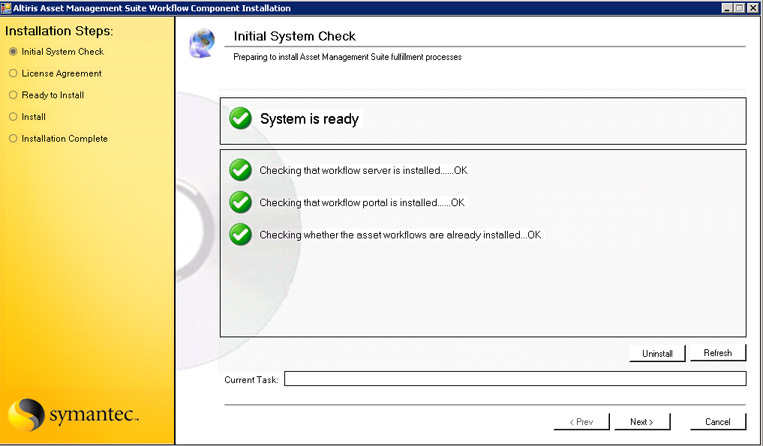Click the checkmark icon for workflow portal check

click(x=240, y=202)
